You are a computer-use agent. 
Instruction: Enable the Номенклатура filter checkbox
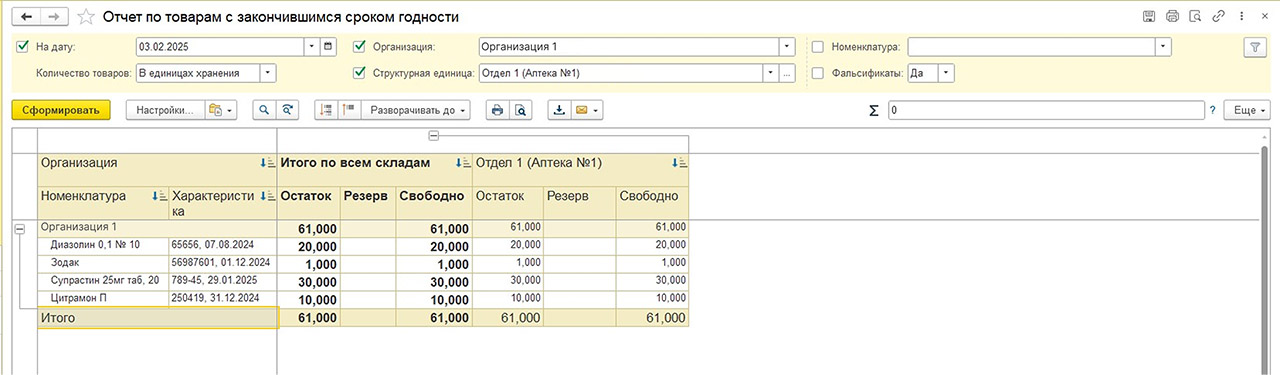click(x=818, y=47)
